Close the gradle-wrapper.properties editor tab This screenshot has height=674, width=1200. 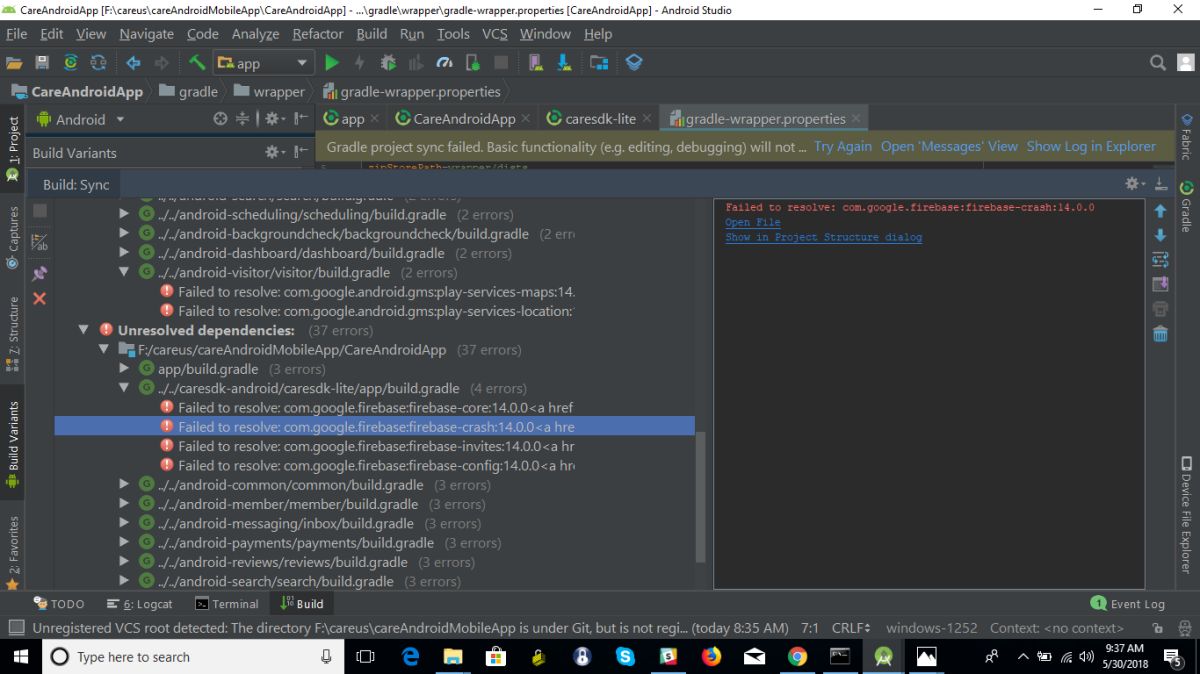click(x=855, y=118)
